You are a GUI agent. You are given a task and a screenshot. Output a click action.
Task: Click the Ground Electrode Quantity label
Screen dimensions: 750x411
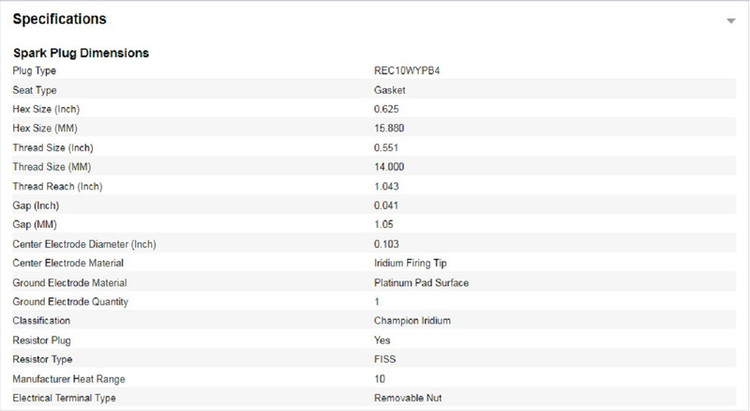pos(70,302)
